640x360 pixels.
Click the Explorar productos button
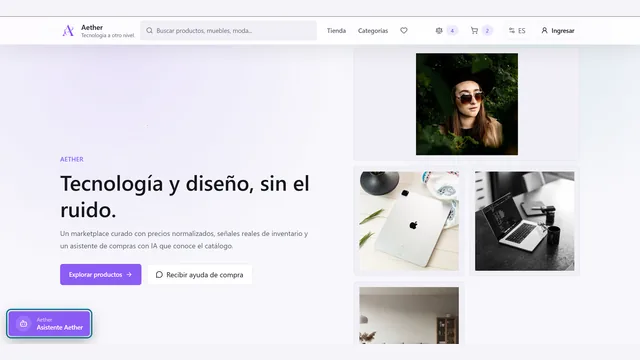(x=101, y=275)
